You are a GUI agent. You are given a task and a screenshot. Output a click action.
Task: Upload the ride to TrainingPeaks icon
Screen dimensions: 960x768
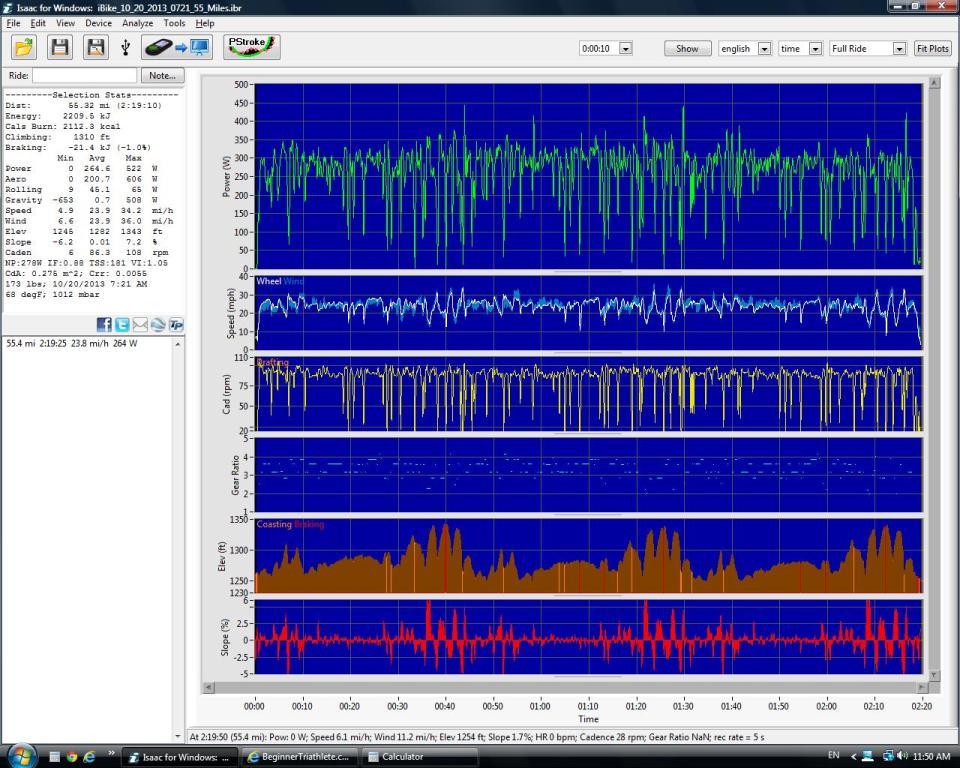176,324
